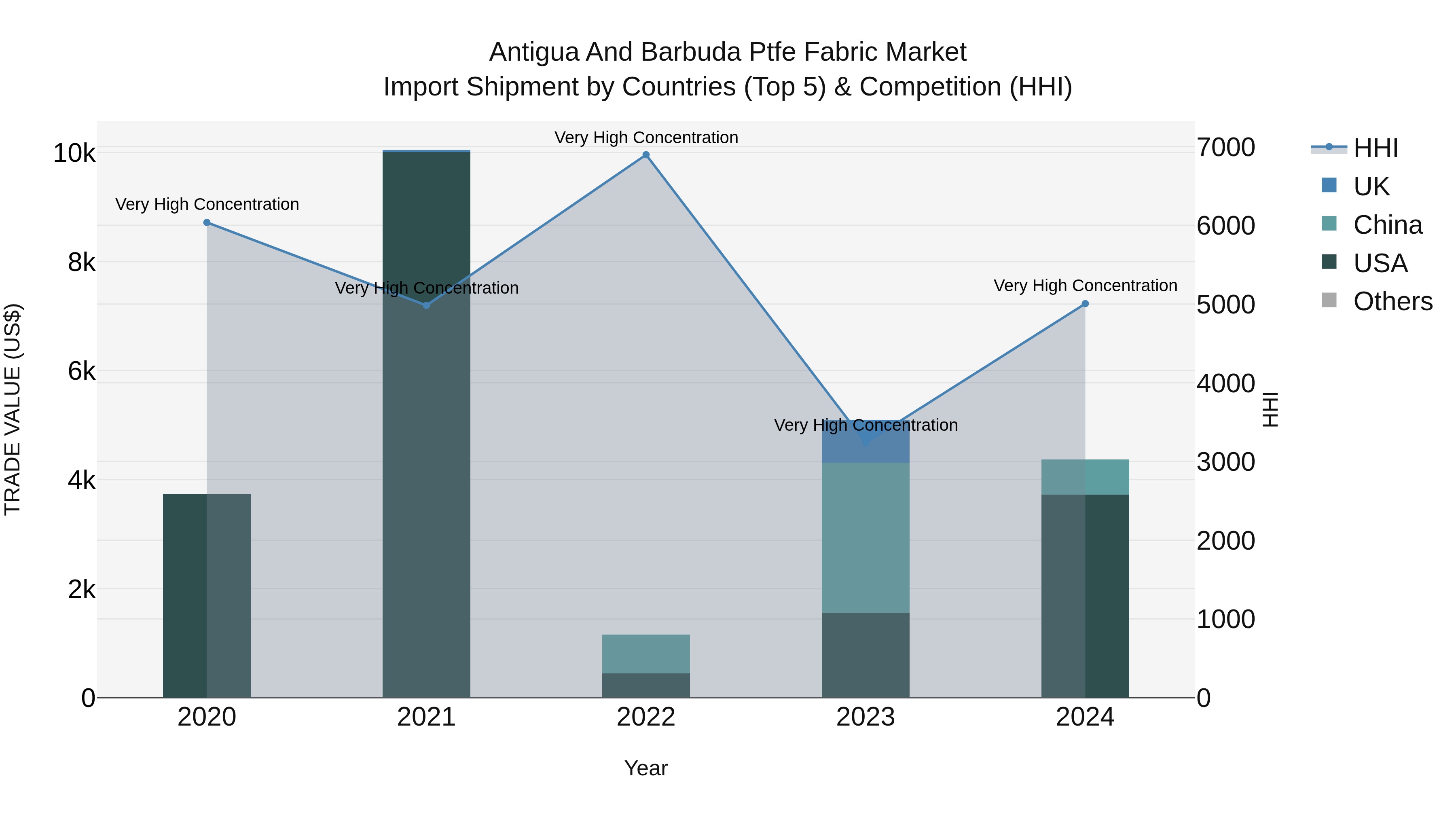Click the '3000' right axis label

[x=1226, y=462]
